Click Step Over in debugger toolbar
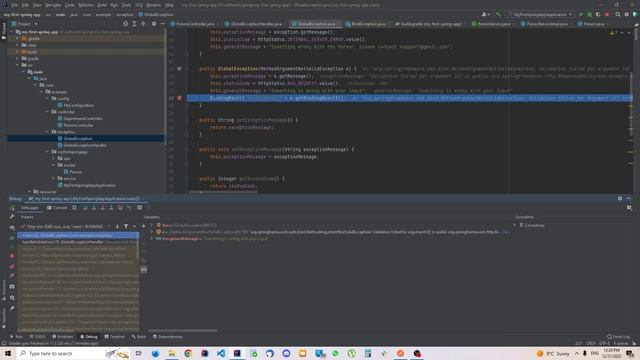640x360 pixels. (85, 208)
